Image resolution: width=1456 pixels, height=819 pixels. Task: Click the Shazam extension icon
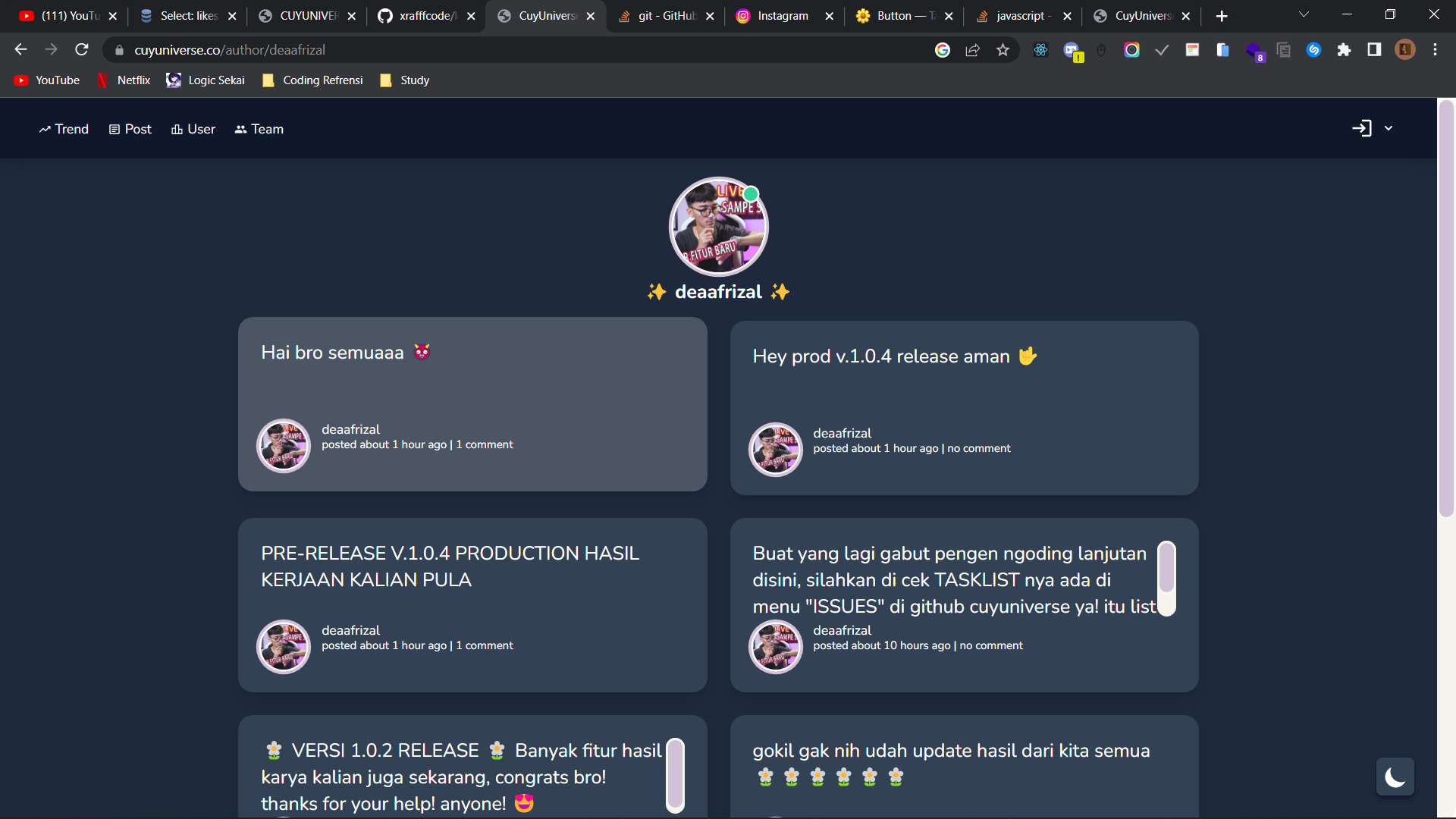[x=1314, y=50]
